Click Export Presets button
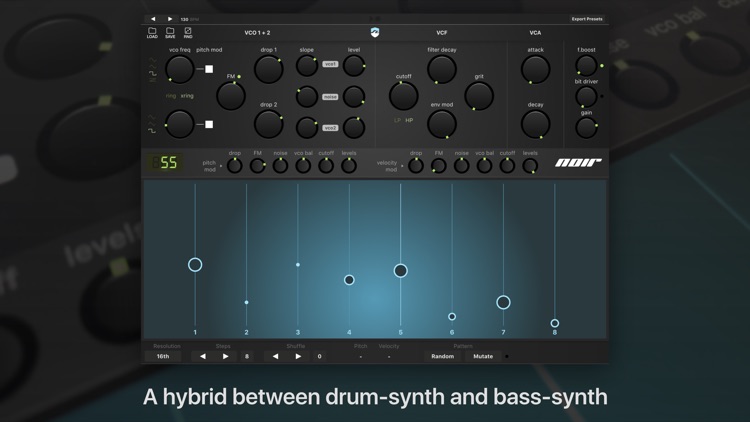750x422 pixels. (587, 19)
